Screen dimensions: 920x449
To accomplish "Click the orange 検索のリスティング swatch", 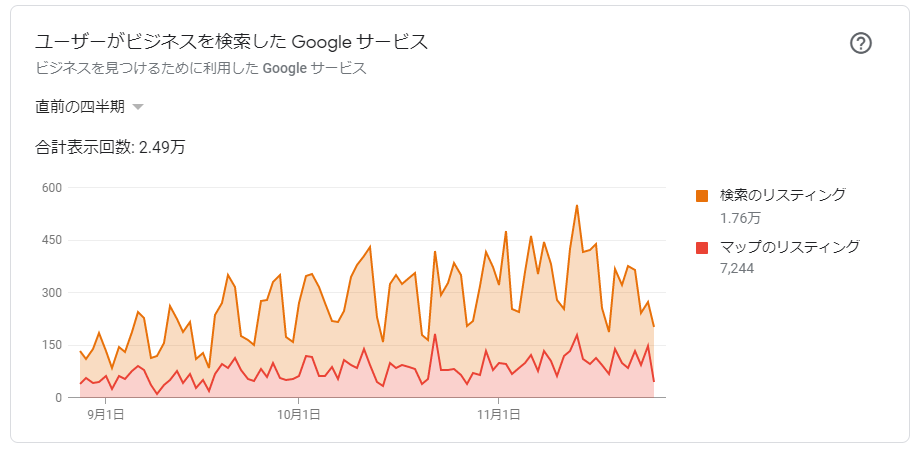I will pyautogui.click(x=701, y=196).
